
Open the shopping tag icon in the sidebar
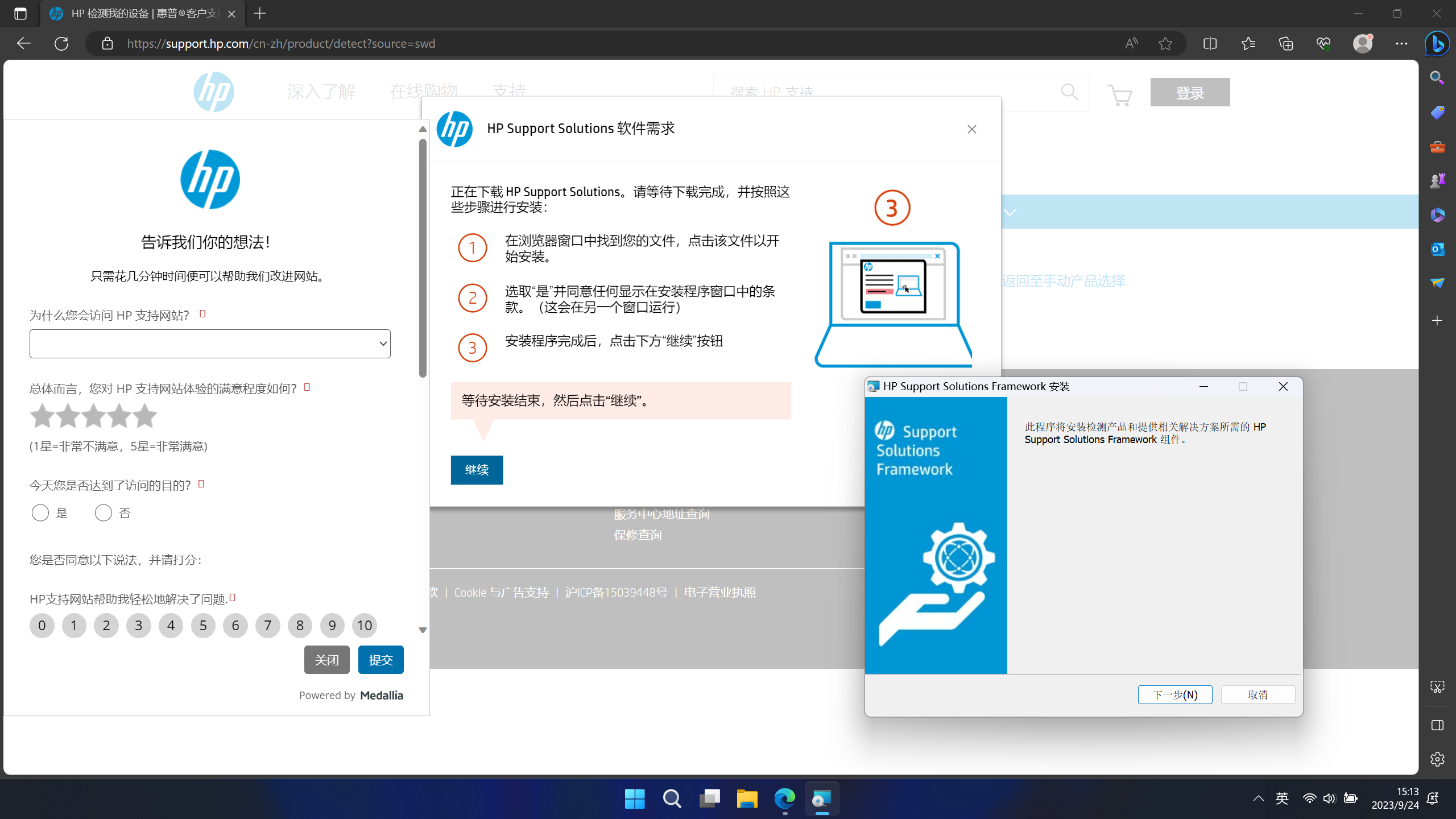pyautogui.click(x=1437, y=113)
